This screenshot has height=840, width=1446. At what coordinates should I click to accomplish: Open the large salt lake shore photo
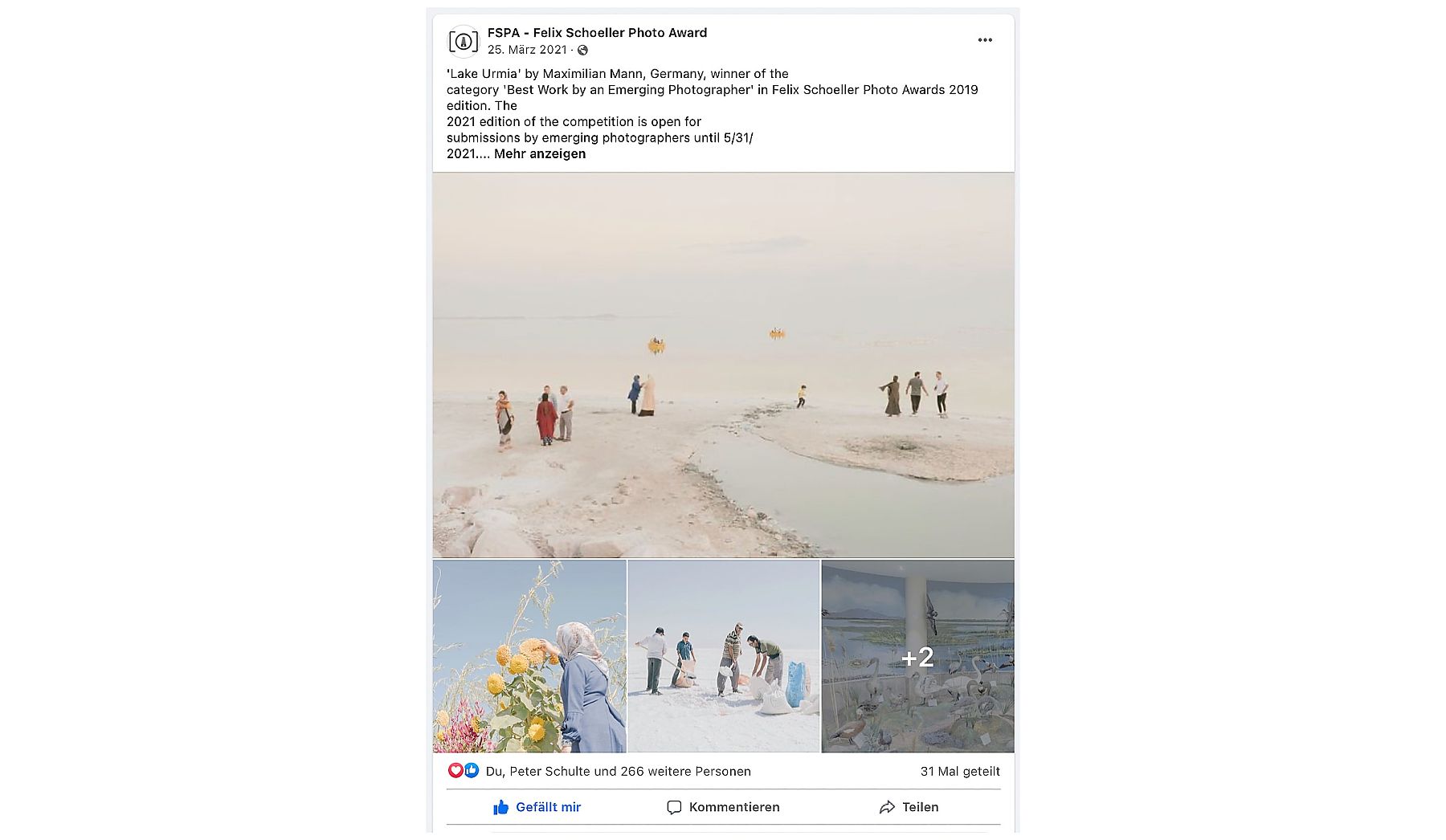723,365
